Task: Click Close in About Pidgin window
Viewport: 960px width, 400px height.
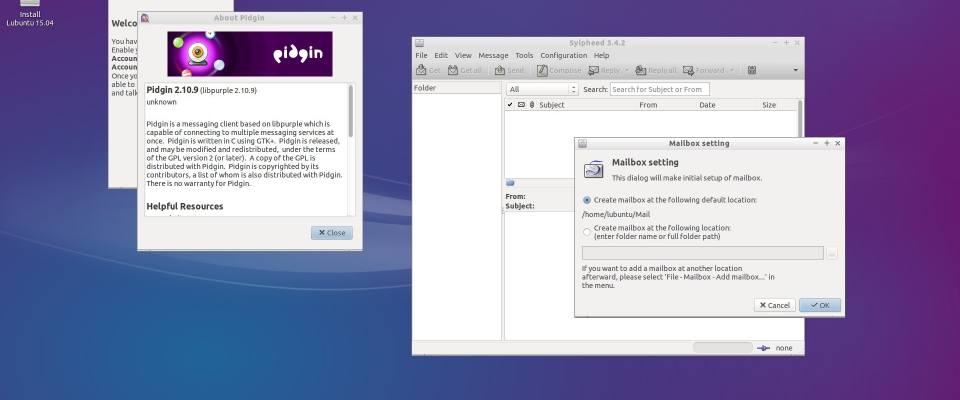Action: (331, 233)
